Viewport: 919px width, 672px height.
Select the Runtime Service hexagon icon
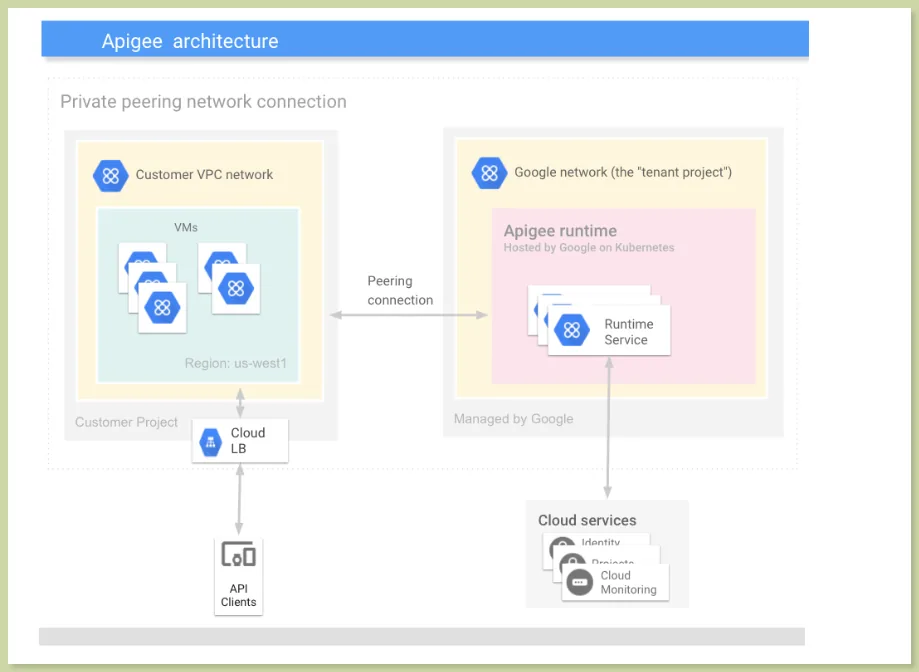point(572,330)
